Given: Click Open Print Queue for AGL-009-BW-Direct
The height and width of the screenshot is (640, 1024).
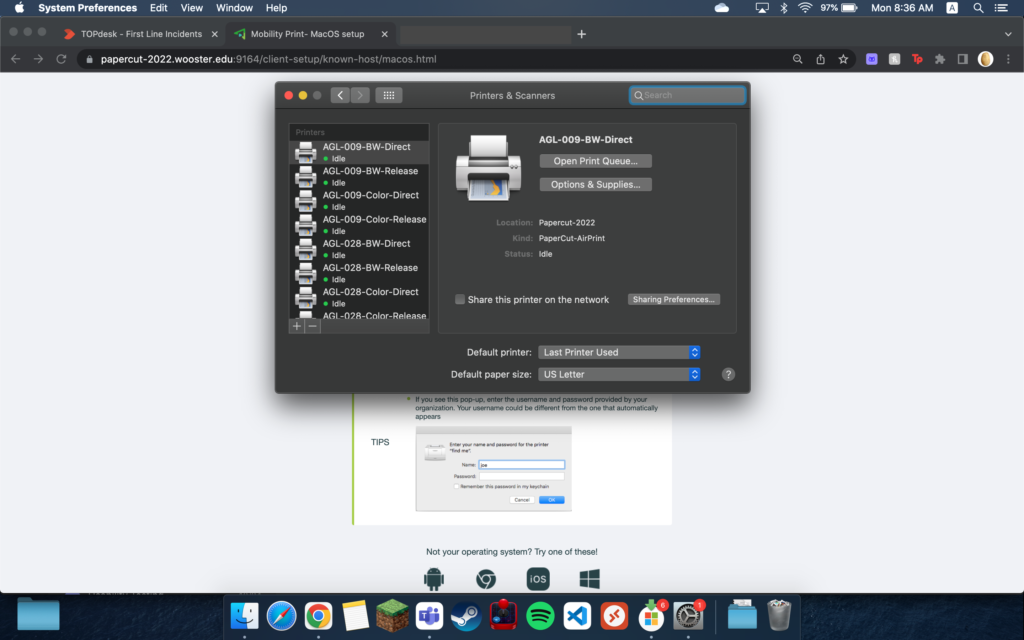Looking at the screenshot, I should [595, 160].
